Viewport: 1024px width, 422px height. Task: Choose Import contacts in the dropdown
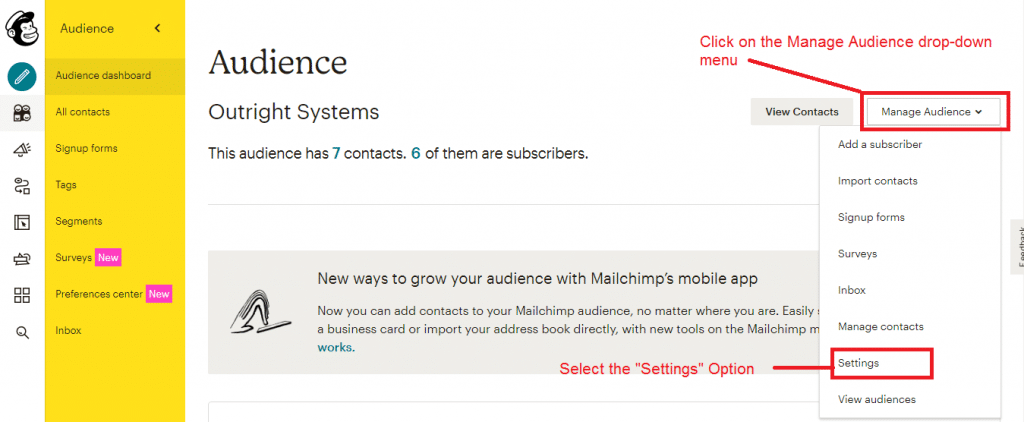click(877, 181)
